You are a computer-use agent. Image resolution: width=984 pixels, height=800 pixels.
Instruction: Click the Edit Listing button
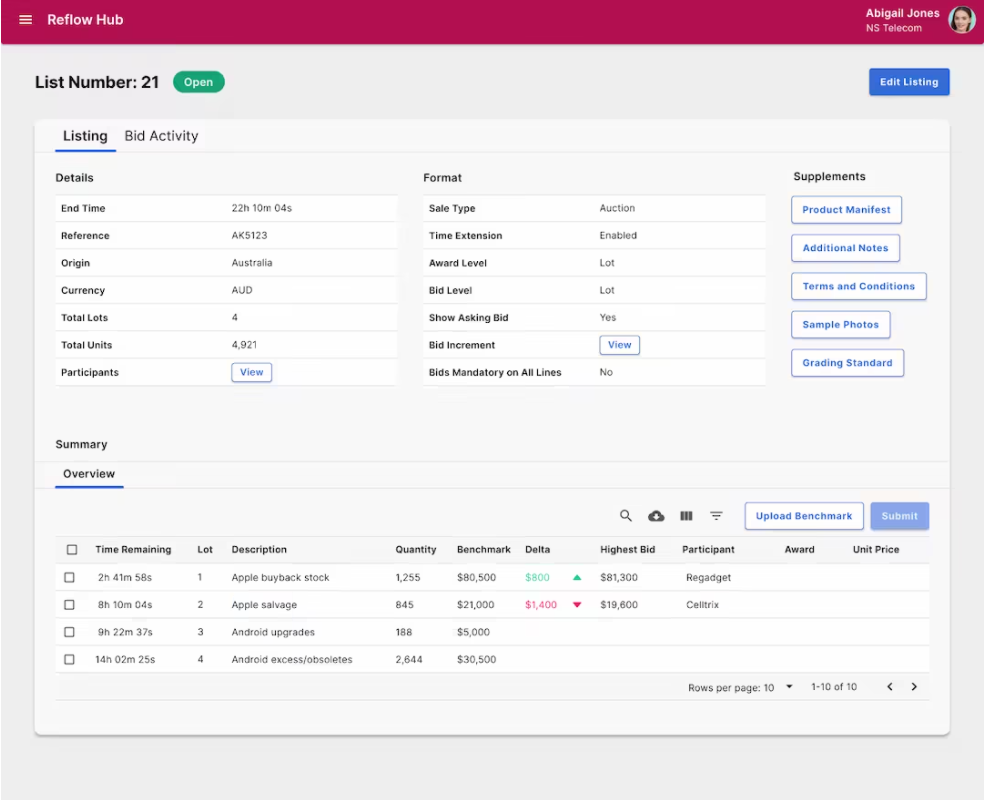point(909,82)
